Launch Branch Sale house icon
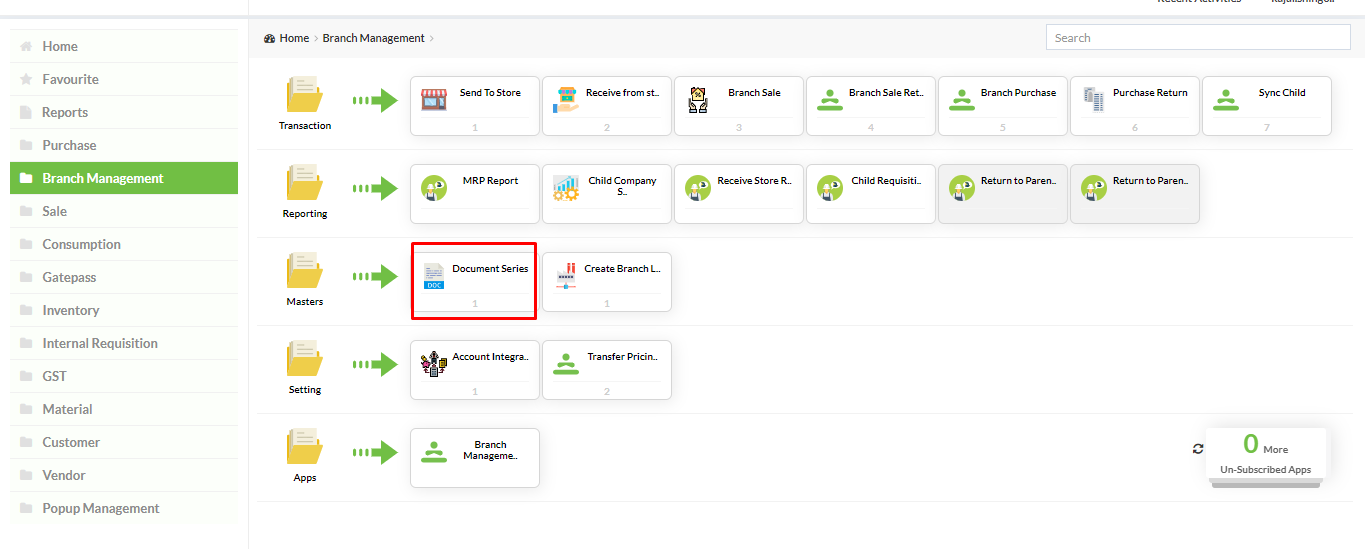 coord(698,99)
